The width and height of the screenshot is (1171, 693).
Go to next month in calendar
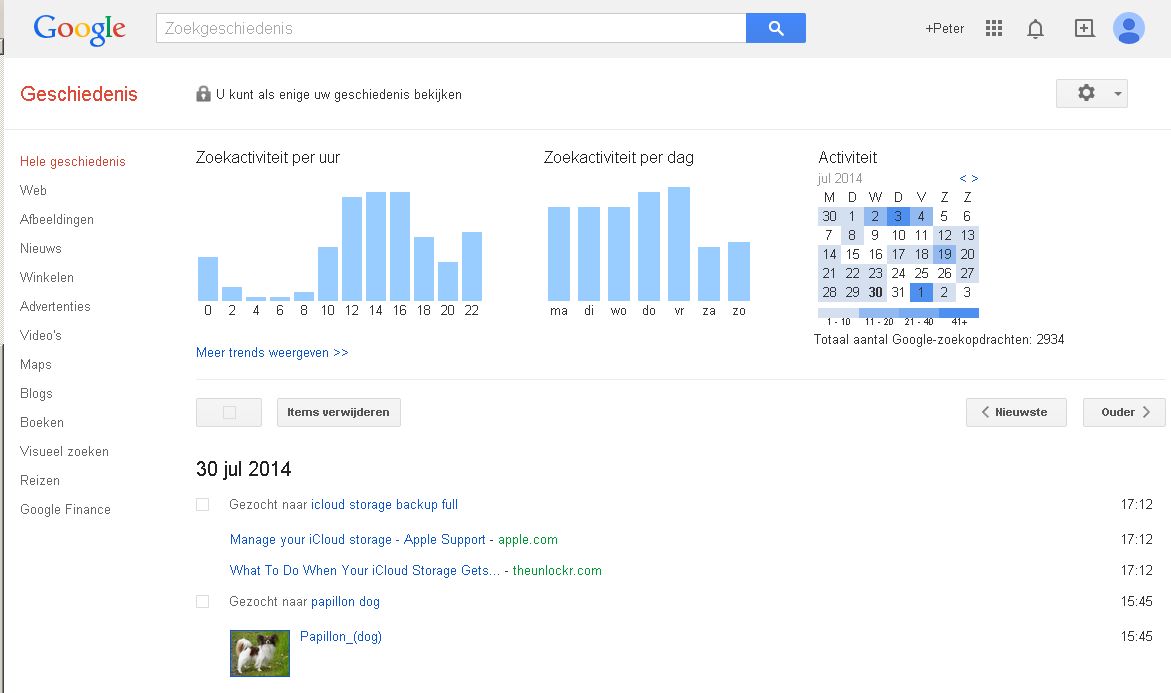975,179
